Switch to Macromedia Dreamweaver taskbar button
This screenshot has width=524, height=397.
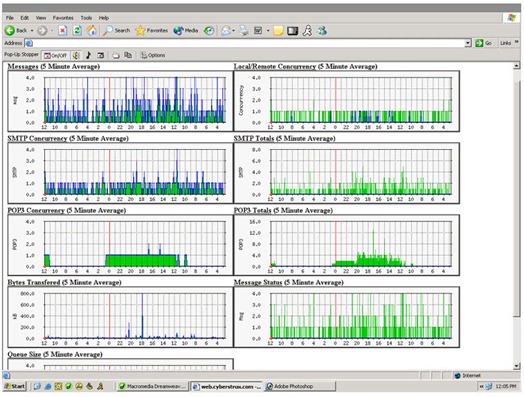point(152,386)
